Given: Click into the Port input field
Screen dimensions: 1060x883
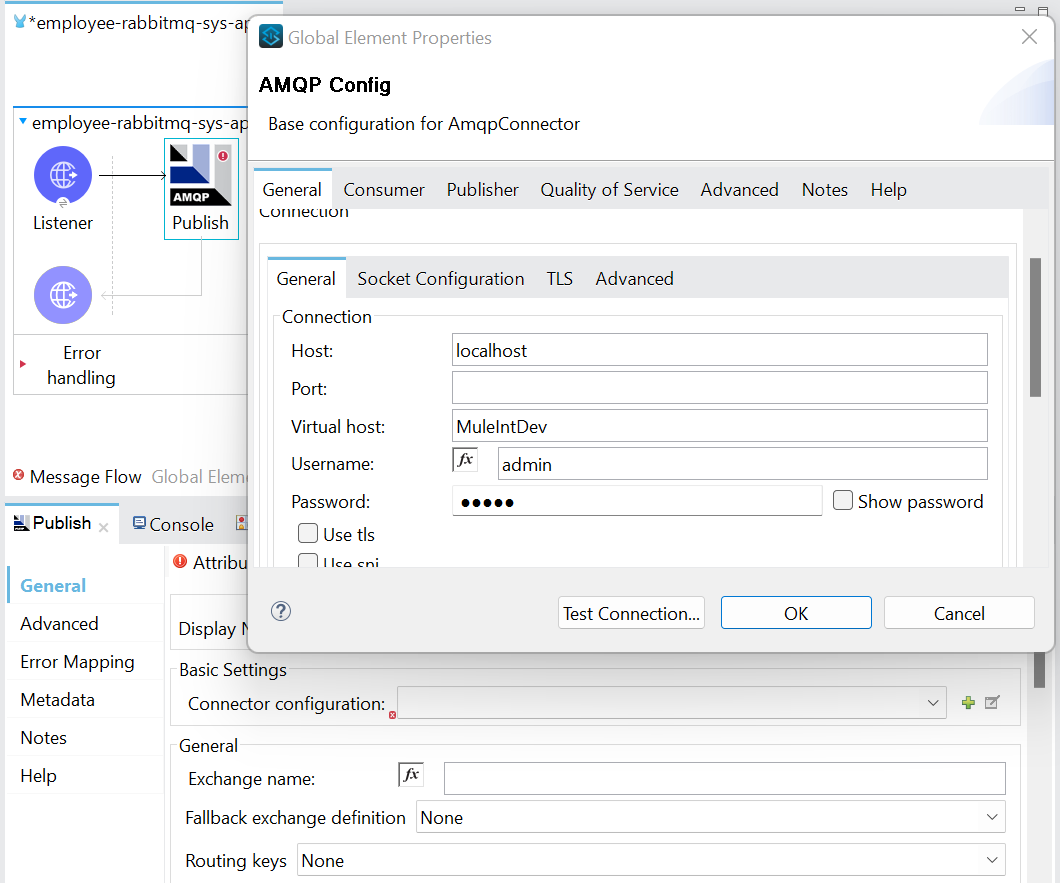Looking at the screenshot, I should 719,388.
